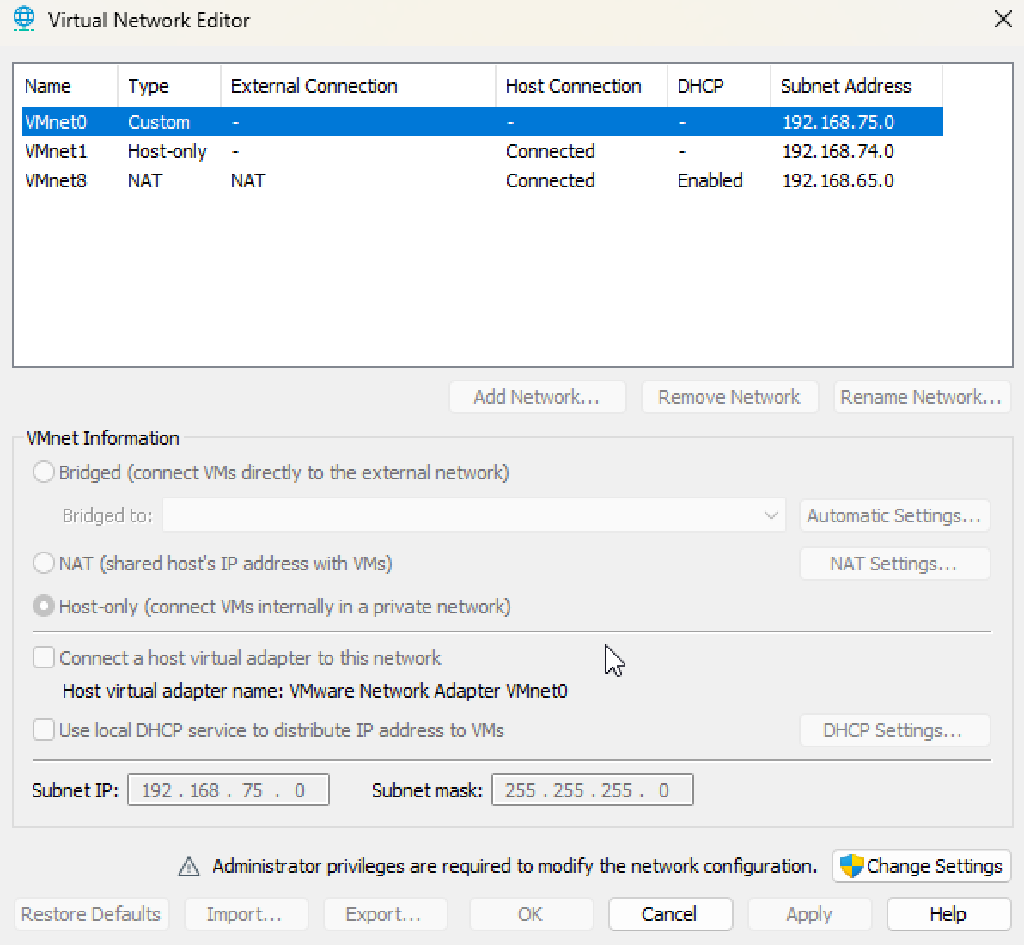Click Add Network to create a network
The width and height of the screenshot is (1024, 945).
[x=537, y=396]
